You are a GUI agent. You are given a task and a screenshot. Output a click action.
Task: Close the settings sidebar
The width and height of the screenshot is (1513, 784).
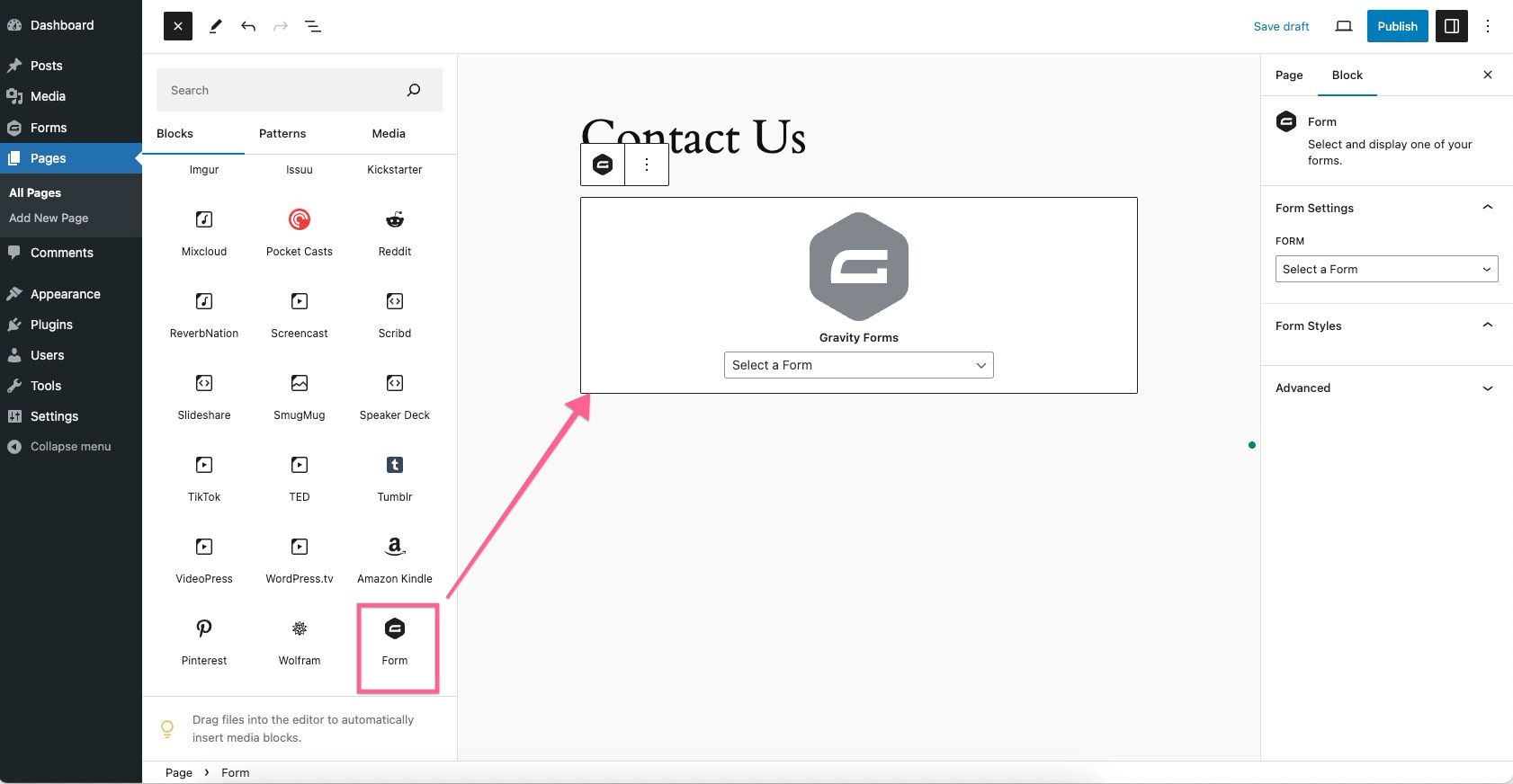(1488, 75)
